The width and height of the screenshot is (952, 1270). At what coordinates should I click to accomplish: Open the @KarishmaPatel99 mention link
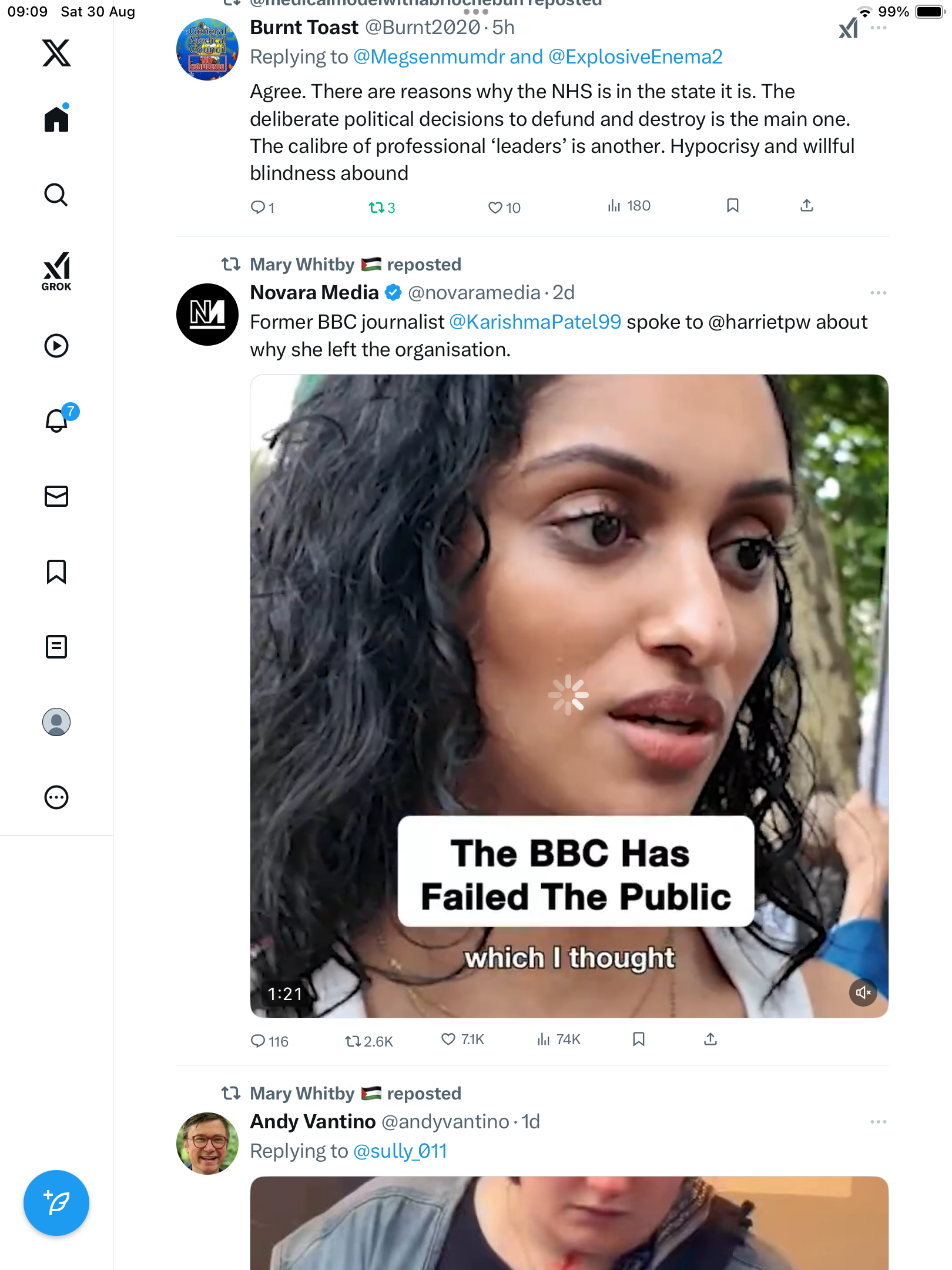(x=535, y=322)
